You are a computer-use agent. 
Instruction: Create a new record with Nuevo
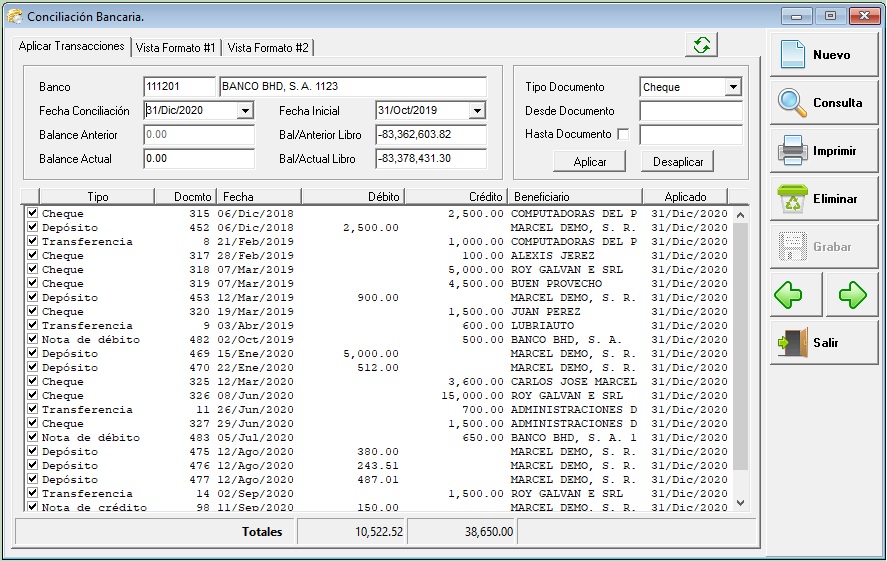coord(822,55)
